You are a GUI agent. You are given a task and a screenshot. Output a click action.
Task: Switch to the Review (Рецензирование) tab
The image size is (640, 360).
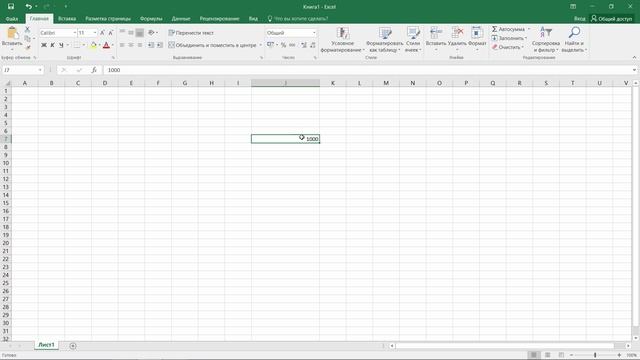click(219, 18)
